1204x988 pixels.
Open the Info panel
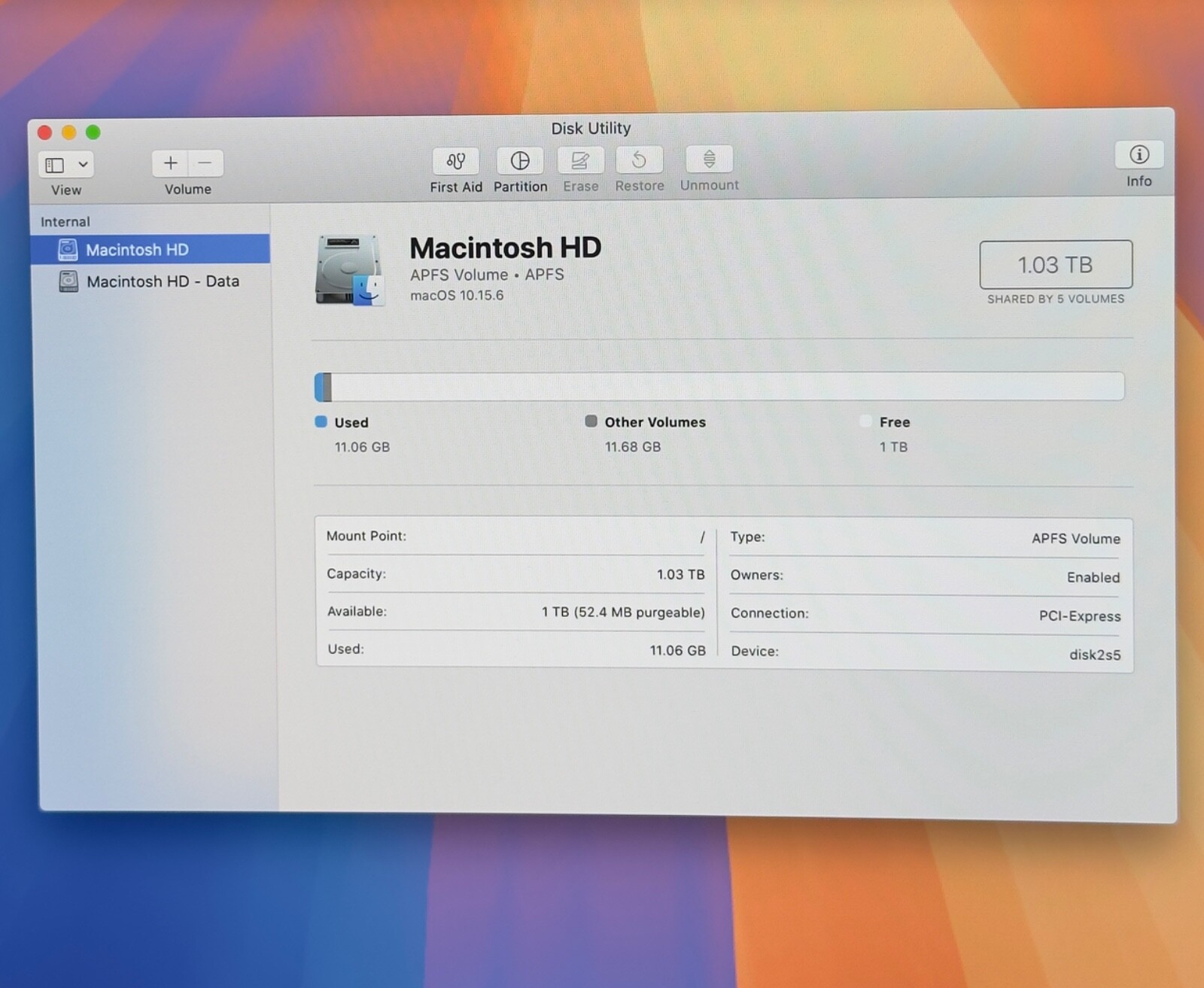coord(1139,155)
